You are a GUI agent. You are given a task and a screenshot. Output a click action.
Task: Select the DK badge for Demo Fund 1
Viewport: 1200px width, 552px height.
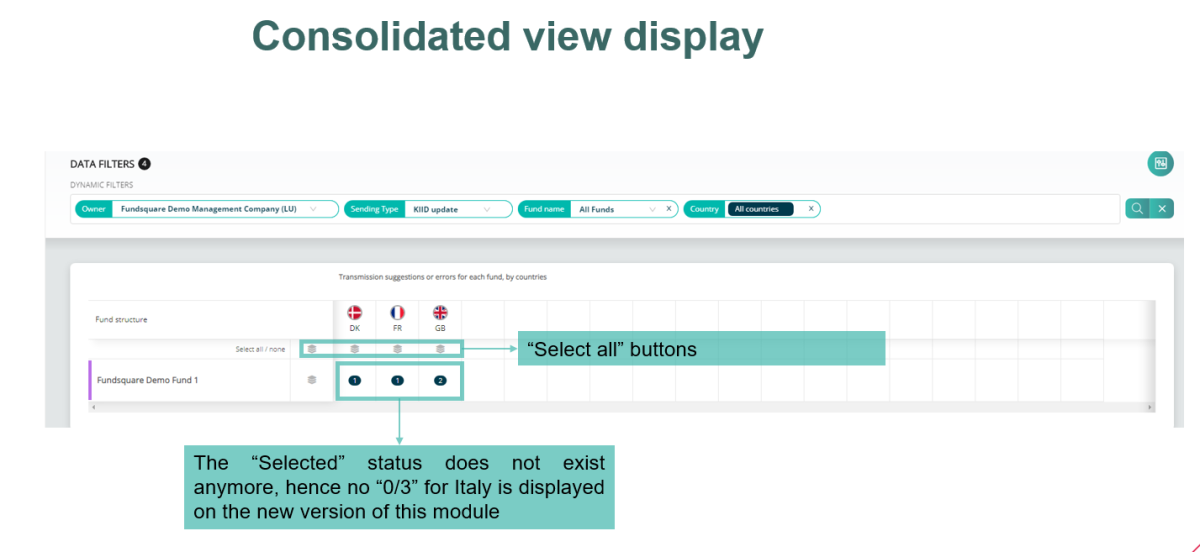point(354,380)
